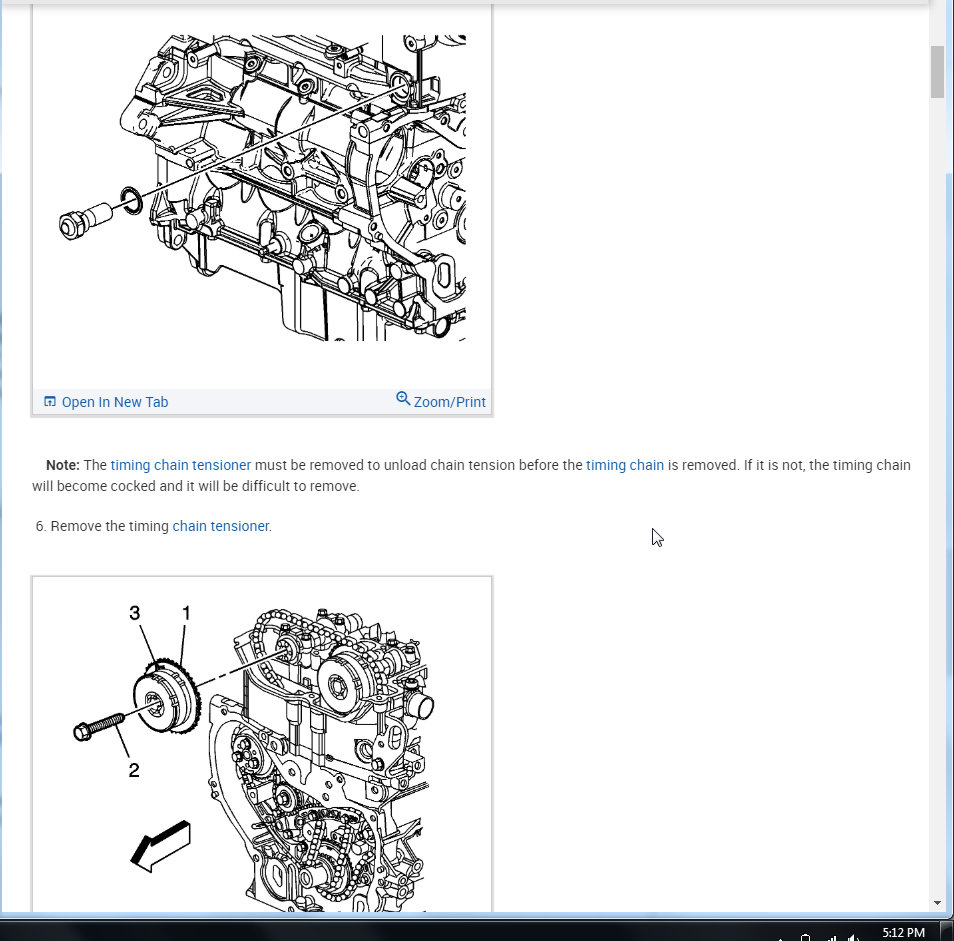This screenshot has height=941, width=954.
Task: Open the timing chain tensioner link in the Note
Action: pyautogui.click(x=181, y=465)
